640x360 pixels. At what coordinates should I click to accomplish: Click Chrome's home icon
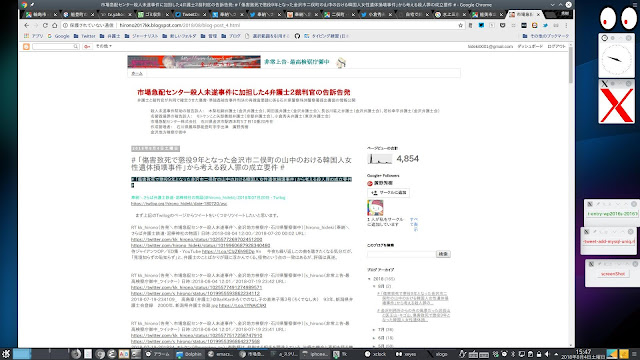point(54,25)
